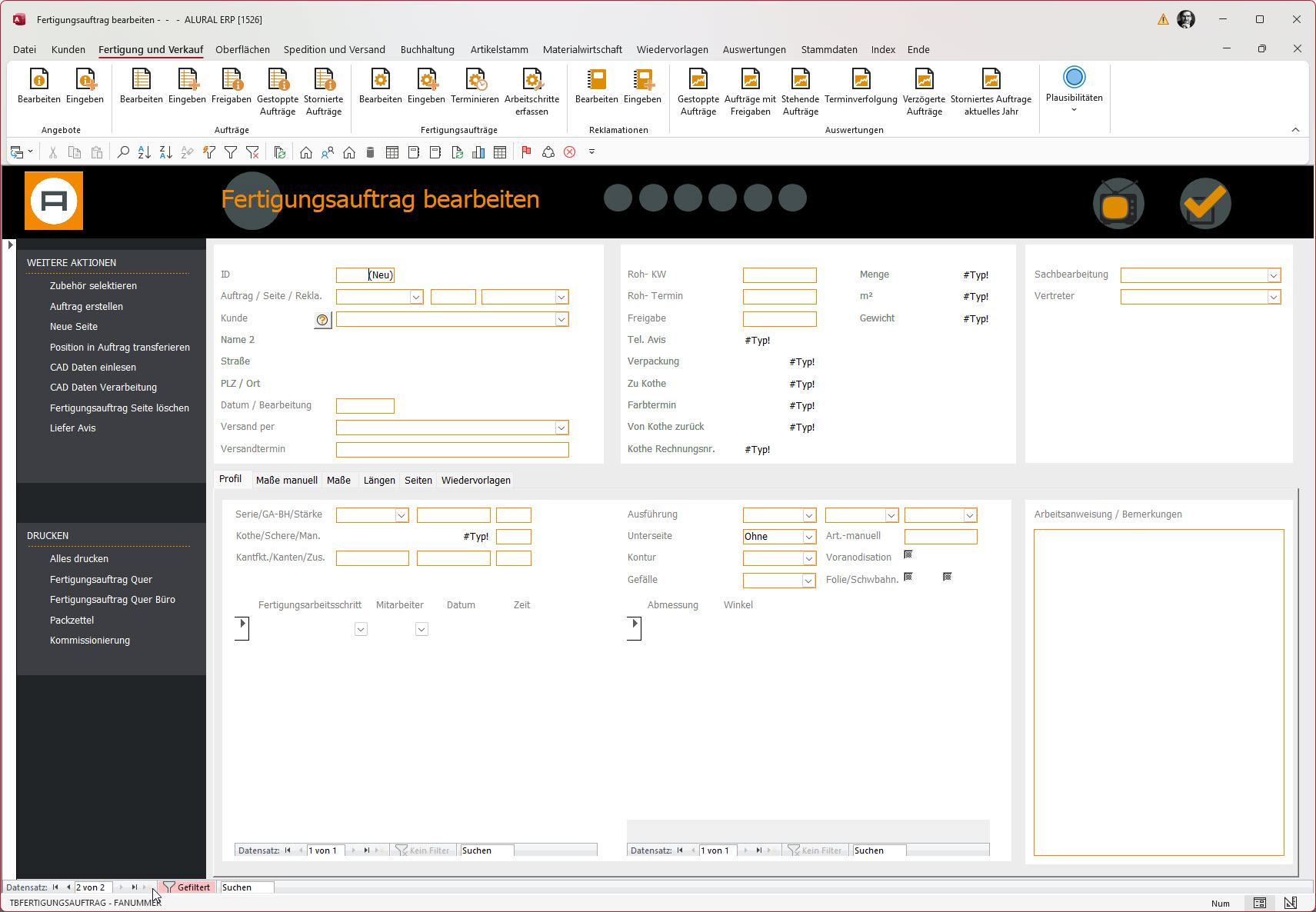This screenshot has width=1316, height=912.
Task: Open the Materialwirtschaft menu
Action: (x=581, y=49)
